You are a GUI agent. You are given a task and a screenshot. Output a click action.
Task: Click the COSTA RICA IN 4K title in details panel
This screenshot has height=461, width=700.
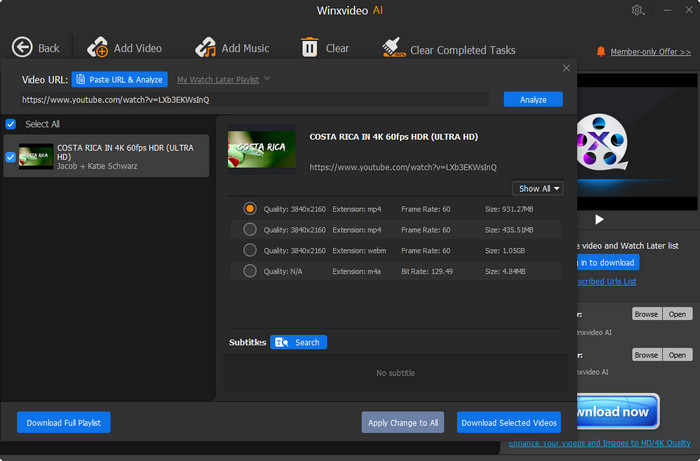point(393,137)
